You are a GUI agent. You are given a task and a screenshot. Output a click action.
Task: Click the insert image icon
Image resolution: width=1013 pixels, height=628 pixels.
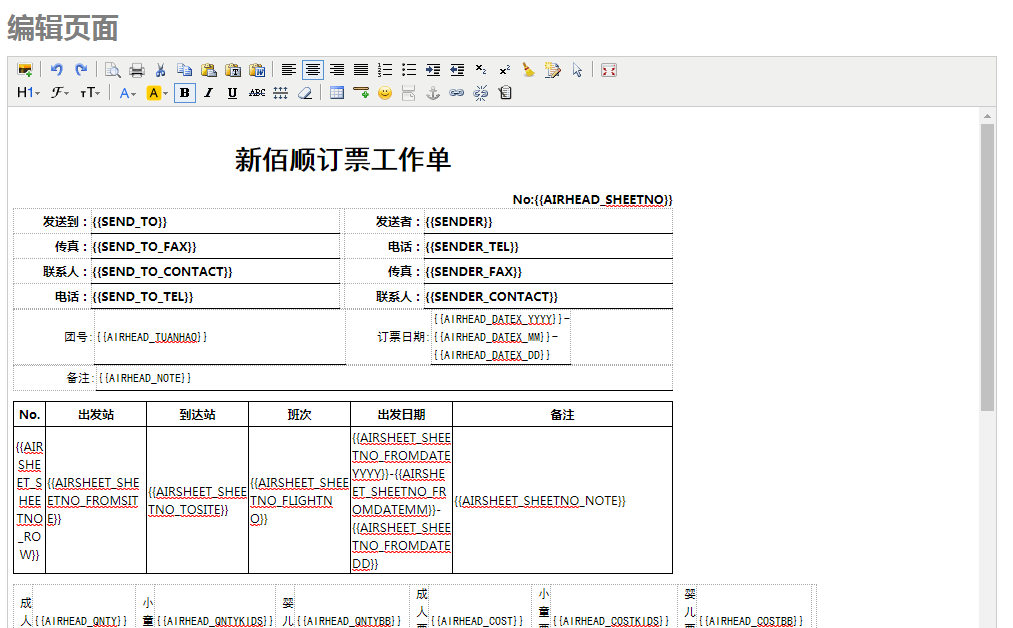click(x=25, y=70)
